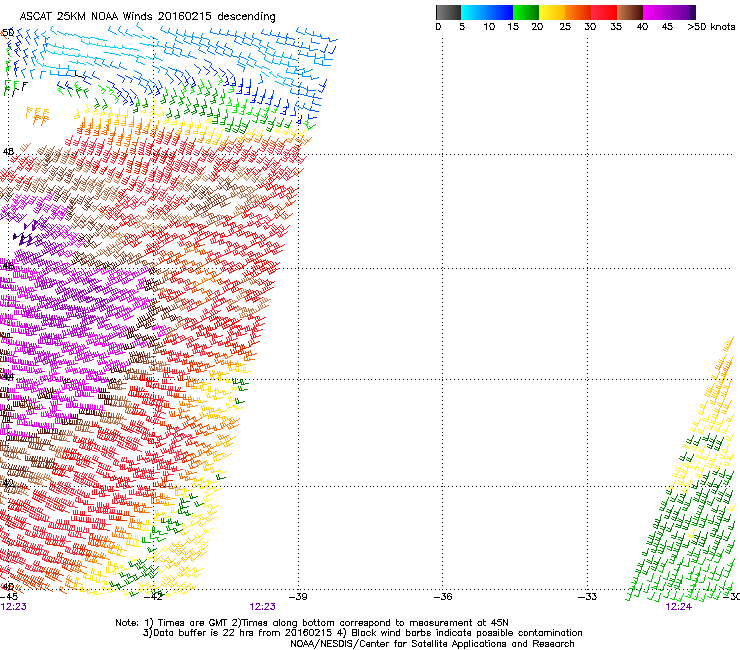Click the '>50 knots' legend label
The image size is (740, 650).
(x=711, y=27)
